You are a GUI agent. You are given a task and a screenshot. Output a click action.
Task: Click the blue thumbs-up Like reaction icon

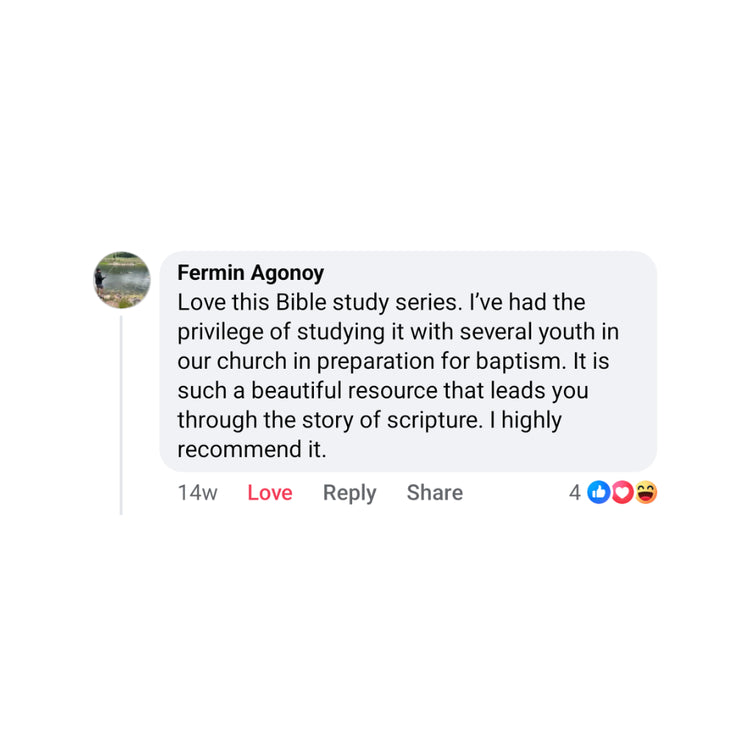[x=599, y=492]
